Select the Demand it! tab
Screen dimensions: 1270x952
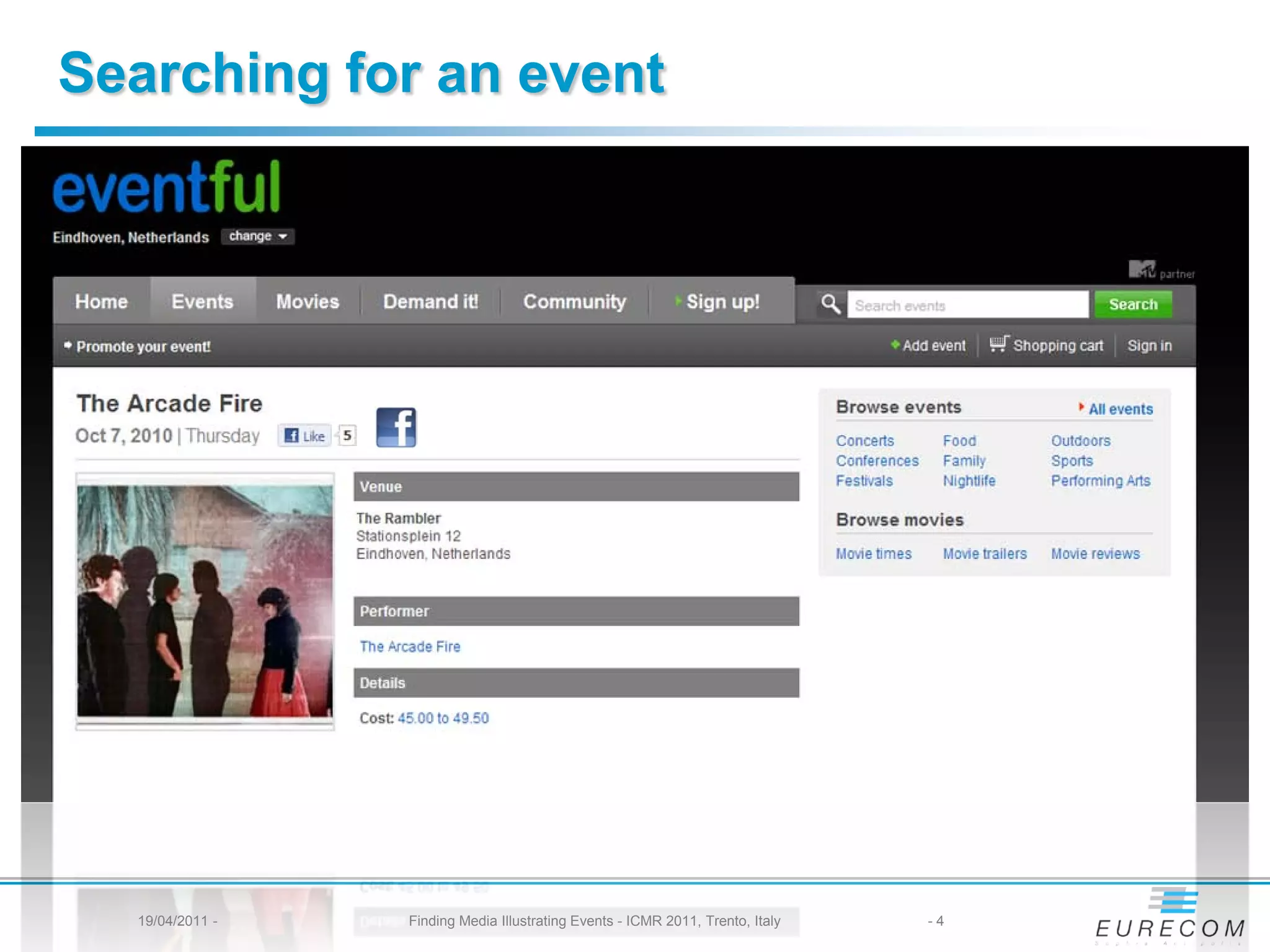pos(430,301)
